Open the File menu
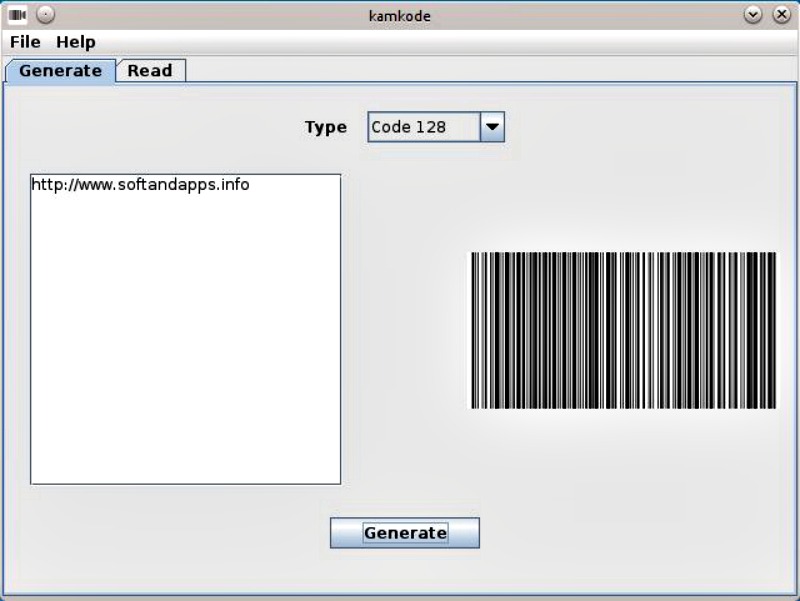Viewport: 800px width, 601px height. [x=25, y=42]
